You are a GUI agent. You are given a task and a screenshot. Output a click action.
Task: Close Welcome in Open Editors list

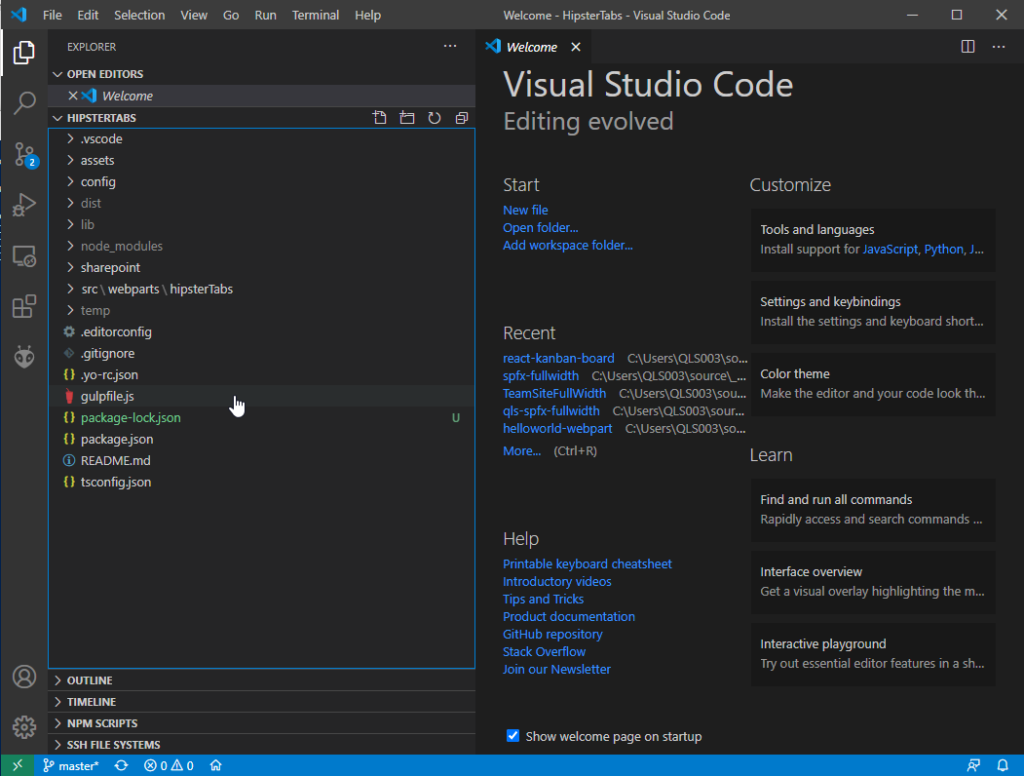73,95
